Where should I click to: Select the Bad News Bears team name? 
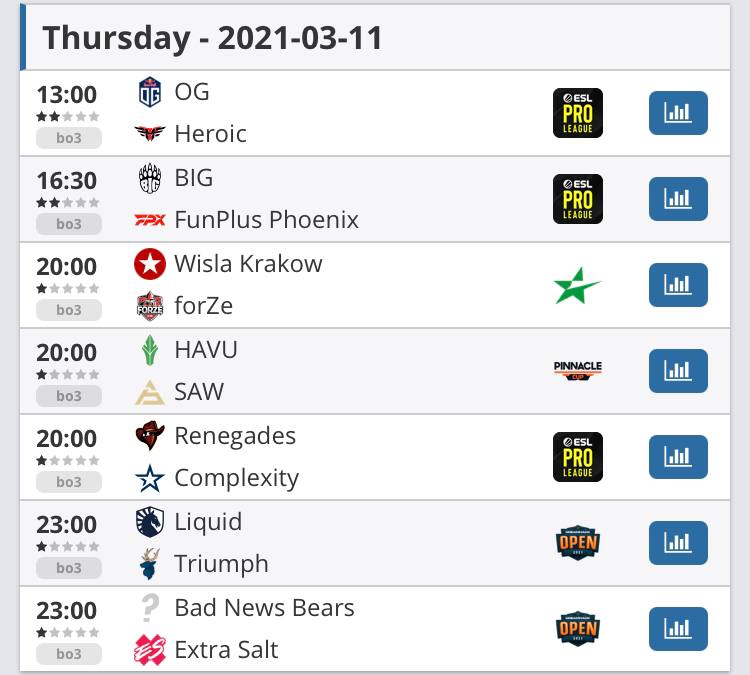coord(264,608)
